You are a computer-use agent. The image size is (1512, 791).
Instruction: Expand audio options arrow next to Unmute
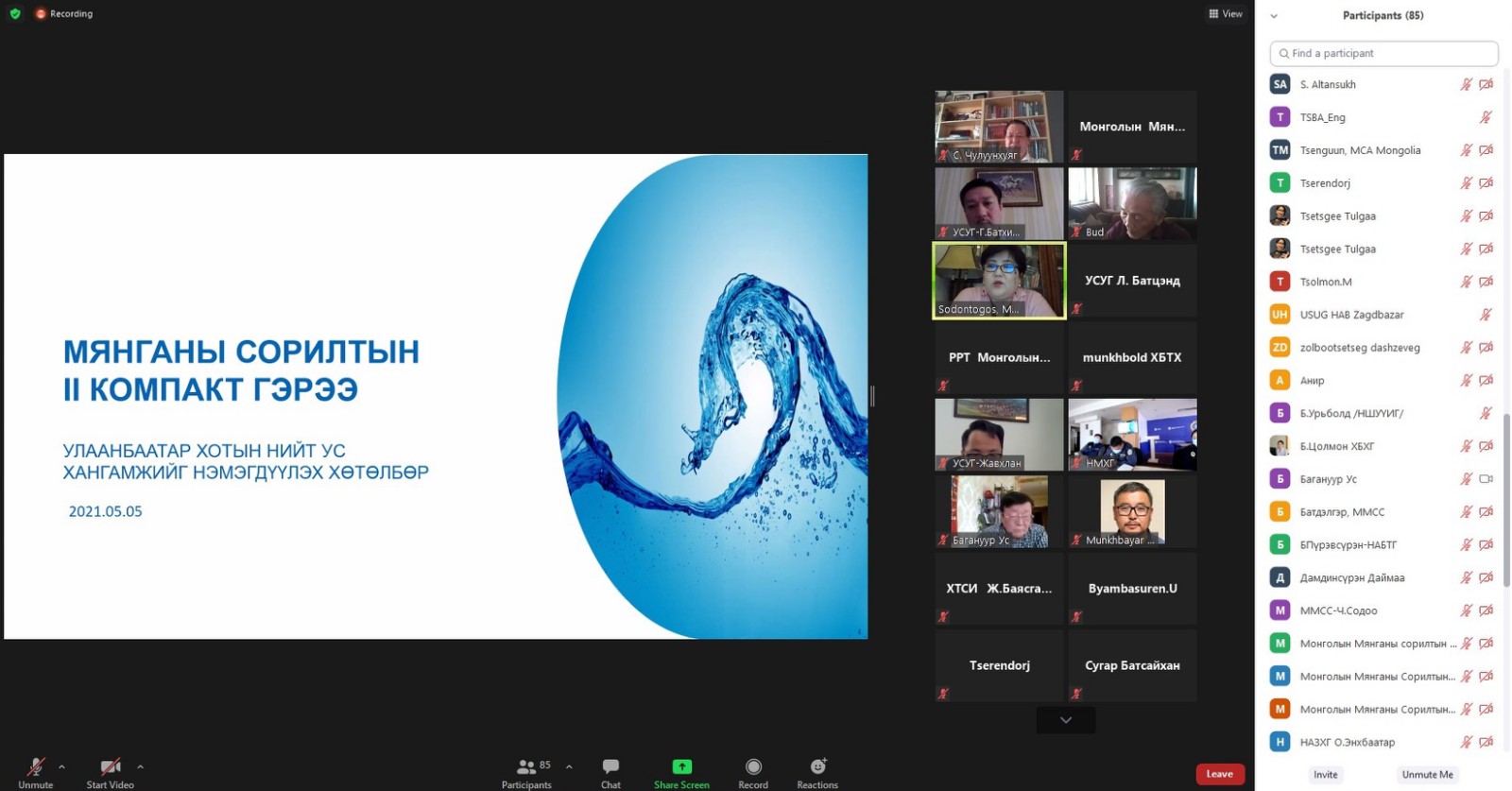(62, 767)
